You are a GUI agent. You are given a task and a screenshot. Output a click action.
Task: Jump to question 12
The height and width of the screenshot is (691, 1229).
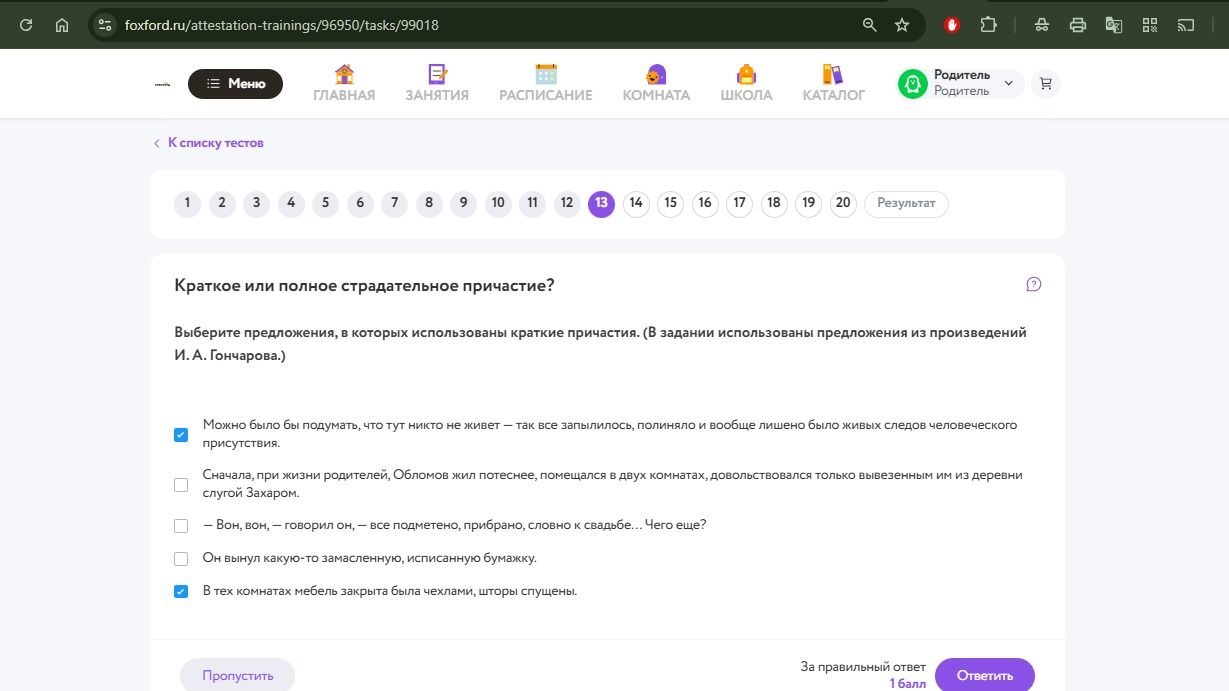567,204
